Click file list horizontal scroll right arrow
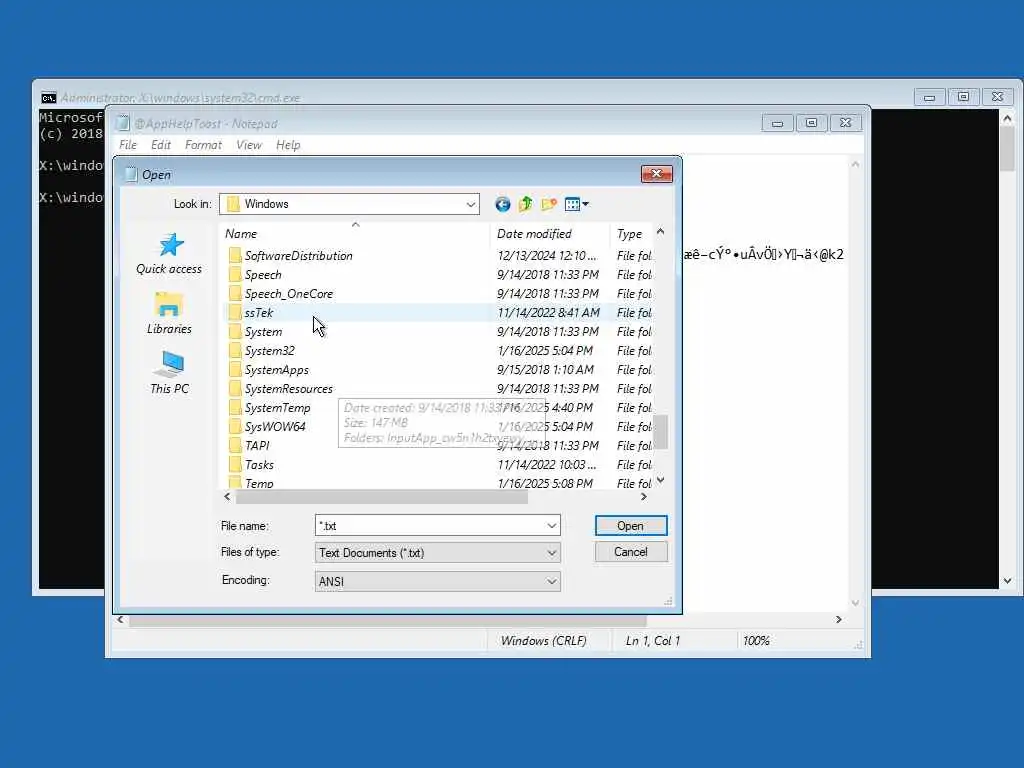 click(644, 497)
